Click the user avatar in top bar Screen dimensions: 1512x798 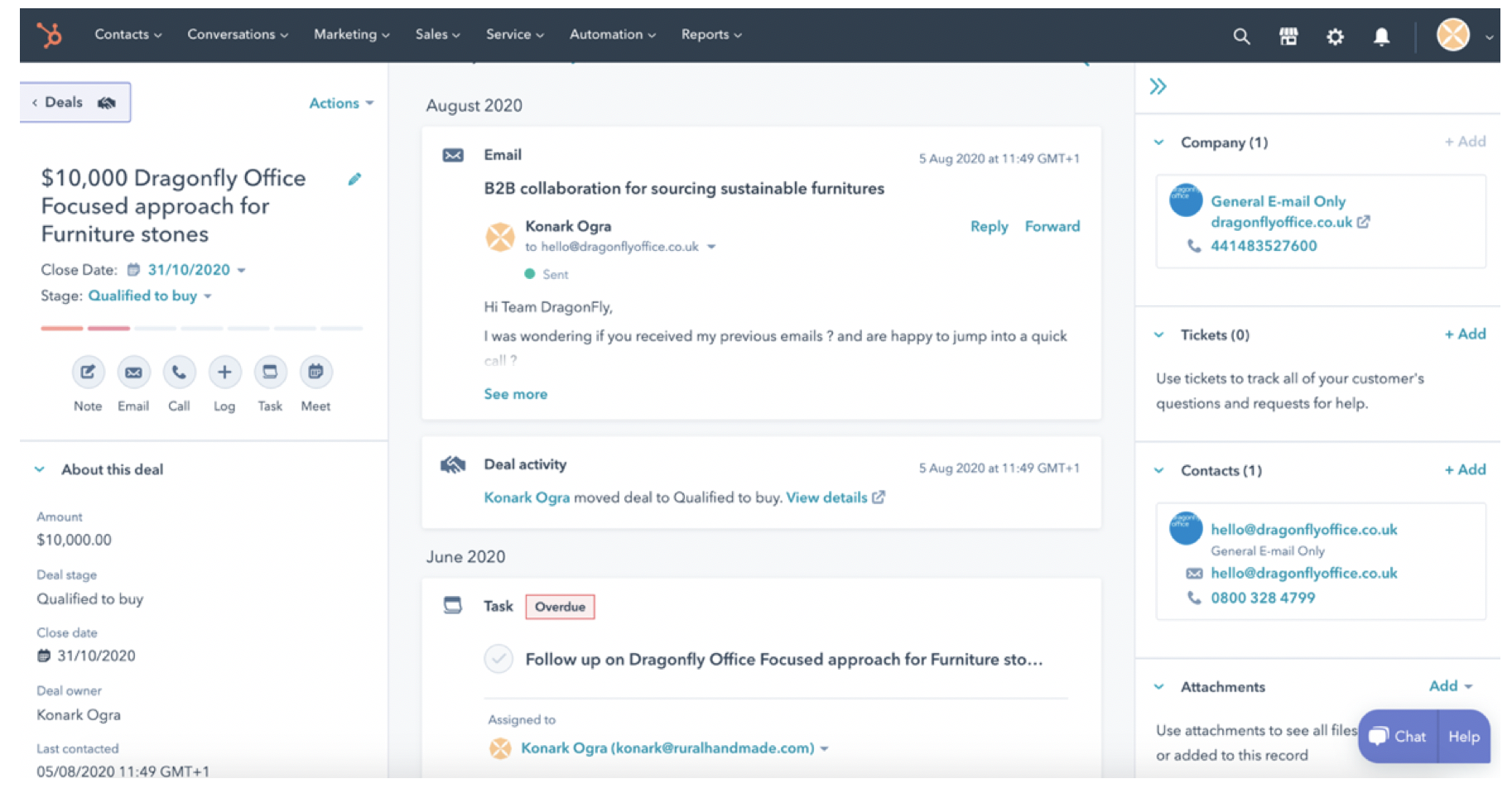click(1452, 35)
